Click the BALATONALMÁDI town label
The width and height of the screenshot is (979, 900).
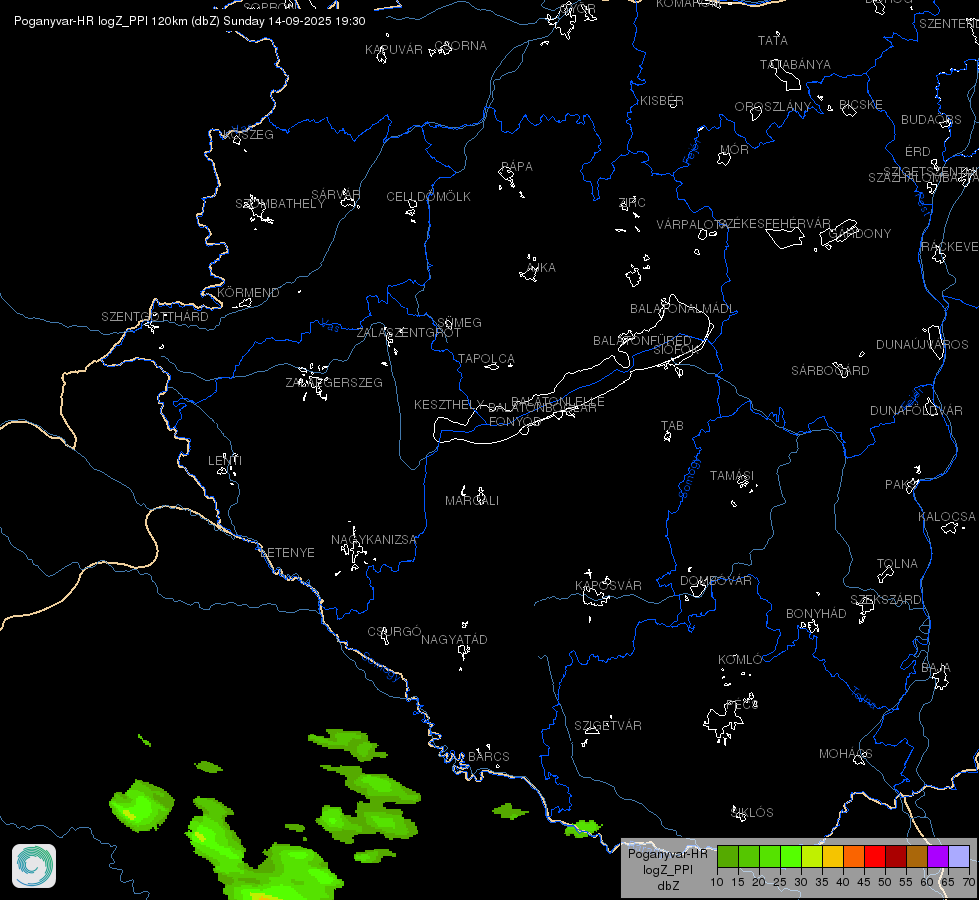point(682,309)
